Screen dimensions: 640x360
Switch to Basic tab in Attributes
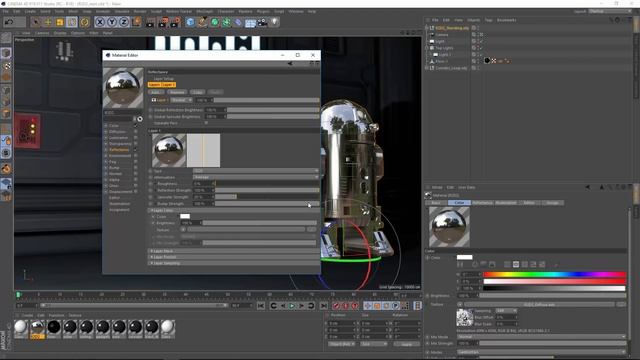coord(436,203)
